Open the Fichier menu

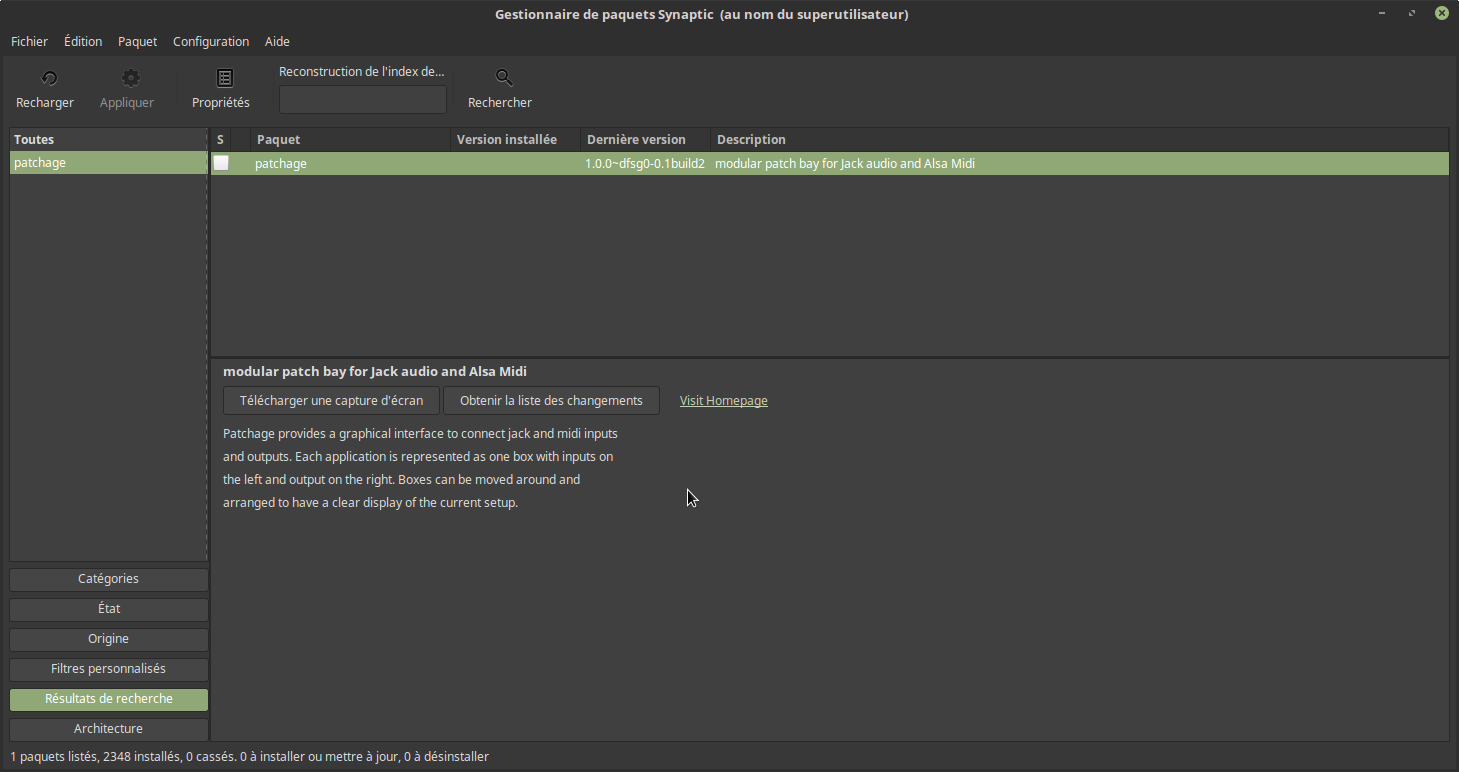pos(29,41)
